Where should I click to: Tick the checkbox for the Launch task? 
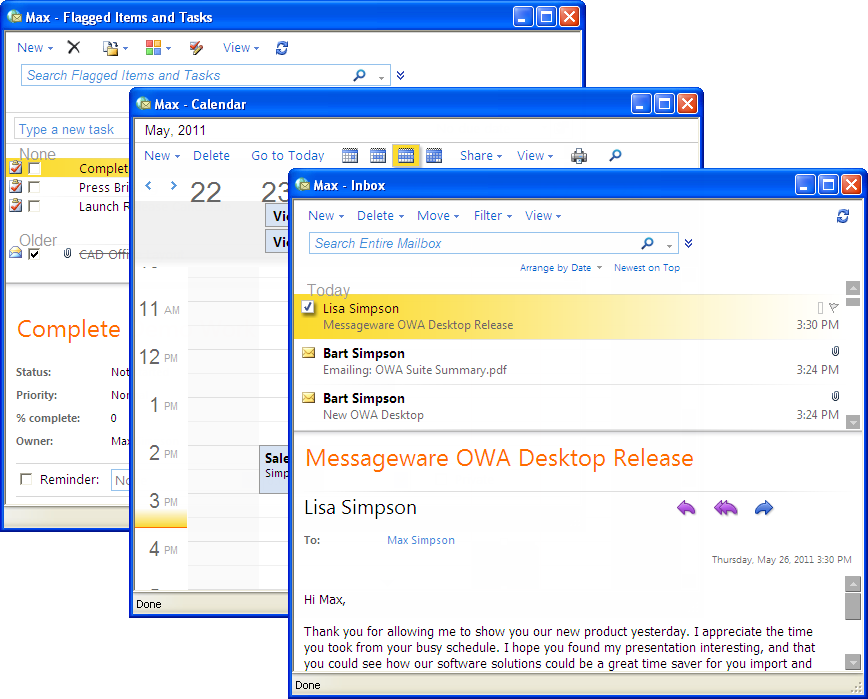tap(34, 206)
